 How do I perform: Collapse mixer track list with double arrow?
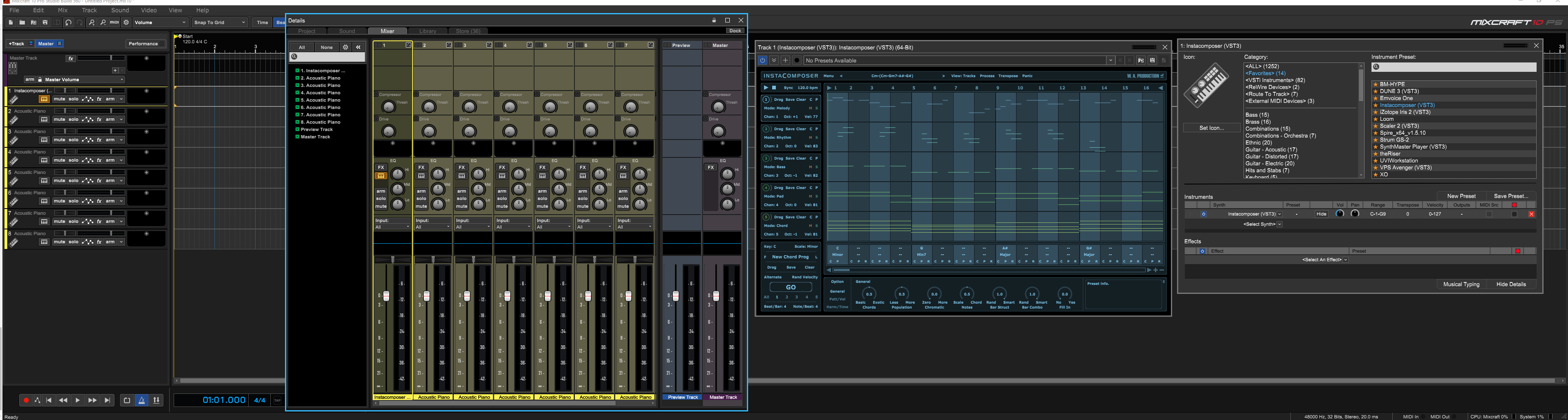tap(358, 47)
